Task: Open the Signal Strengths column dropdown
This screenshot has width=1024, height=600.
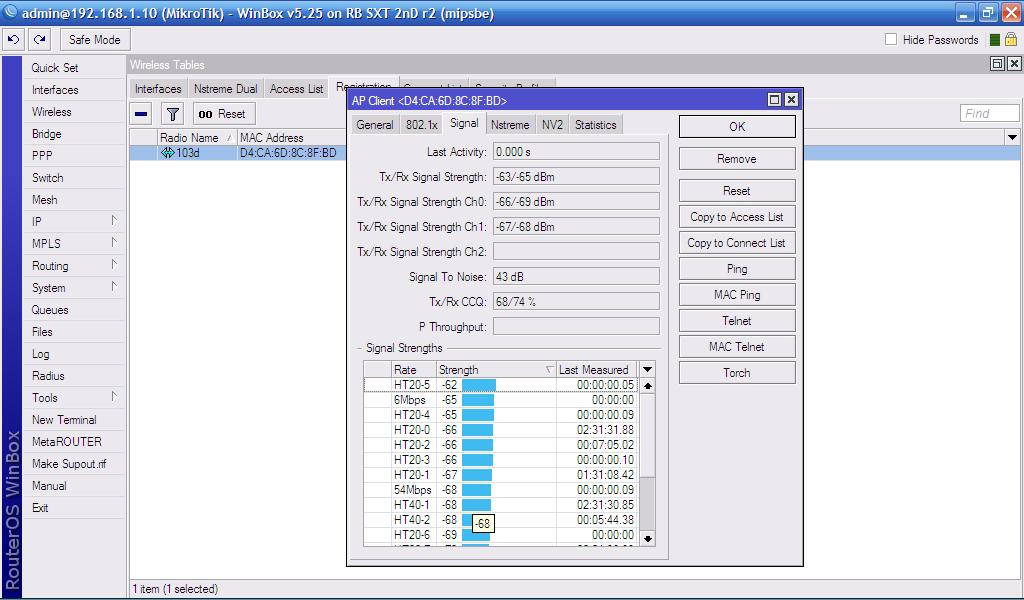Action: point(647,370)
